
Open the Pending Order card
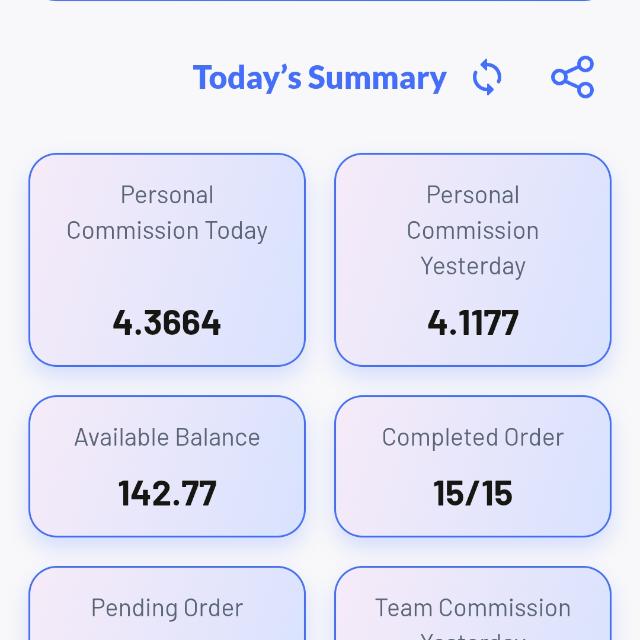167,603
